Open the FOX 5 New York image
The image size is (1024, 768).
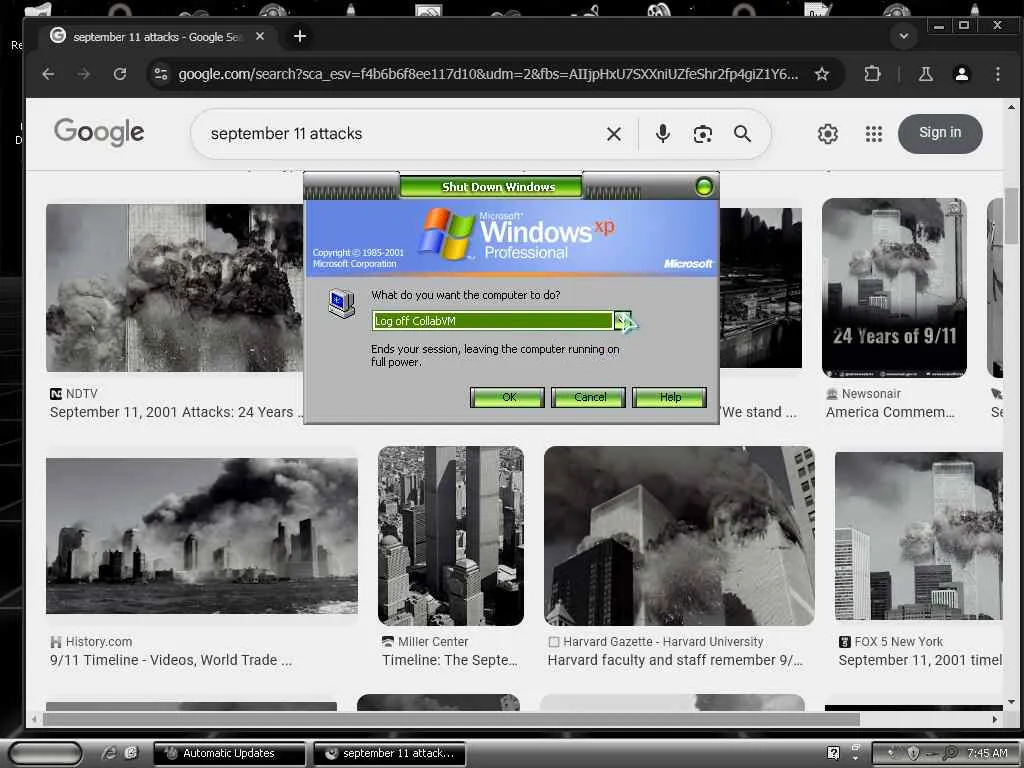click(x=919, y=536)
